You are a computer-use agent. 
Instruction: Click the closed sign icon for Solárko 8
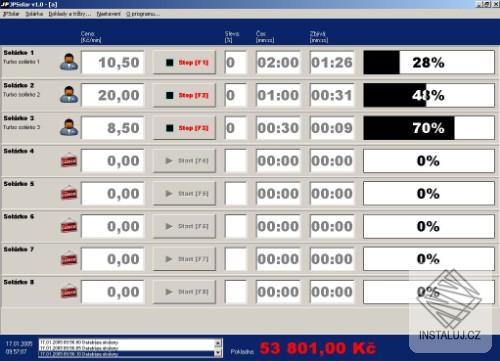coord(69,291)
